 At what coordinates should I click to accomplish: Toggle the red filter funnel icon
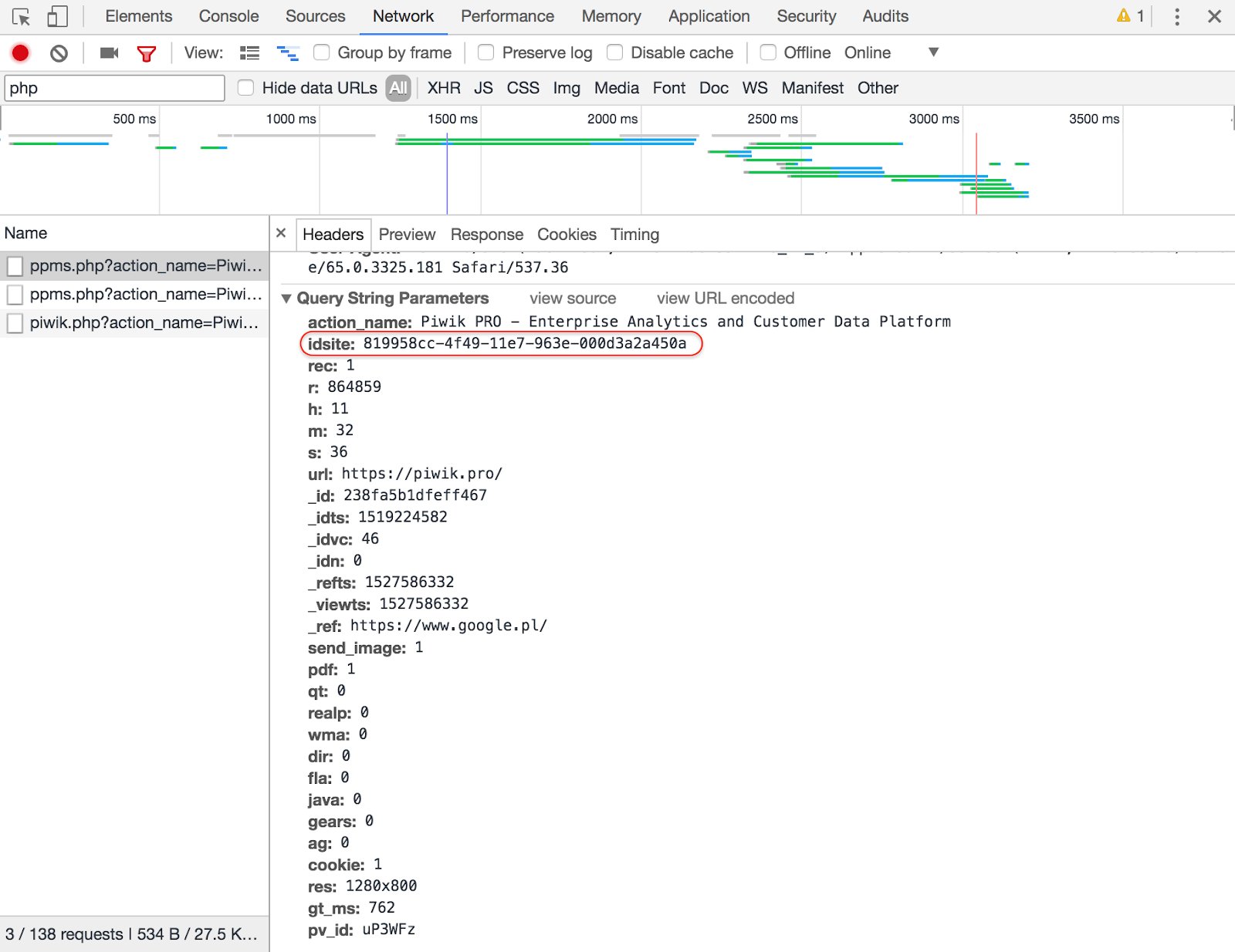[147, 53]
